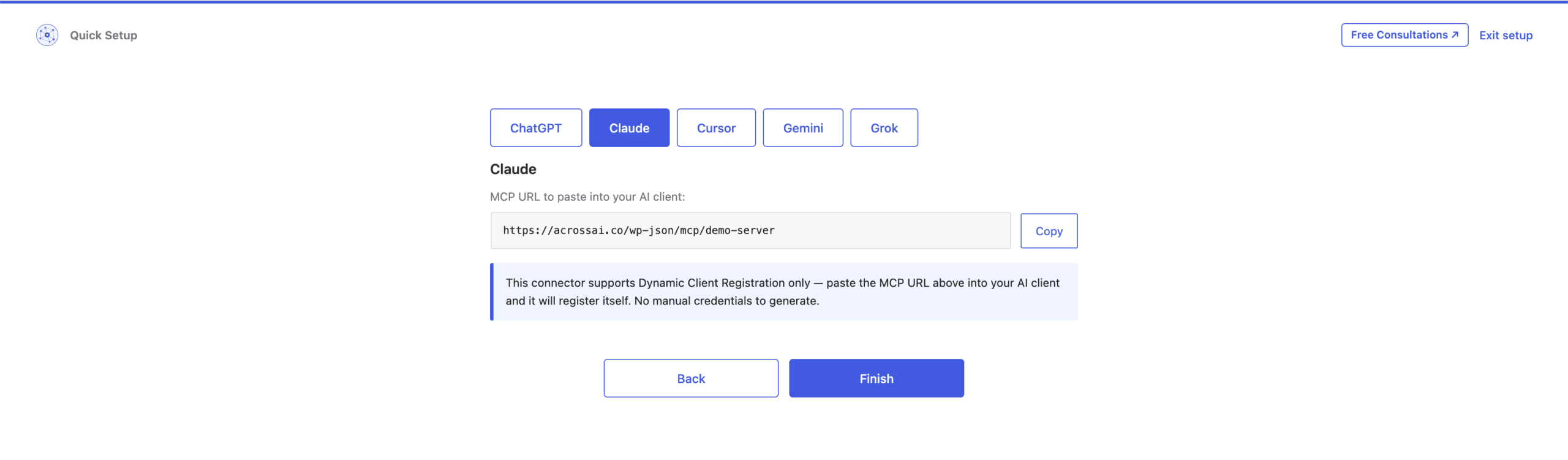
Task: Switch to the Gemini tab
Action: [803, 128]
